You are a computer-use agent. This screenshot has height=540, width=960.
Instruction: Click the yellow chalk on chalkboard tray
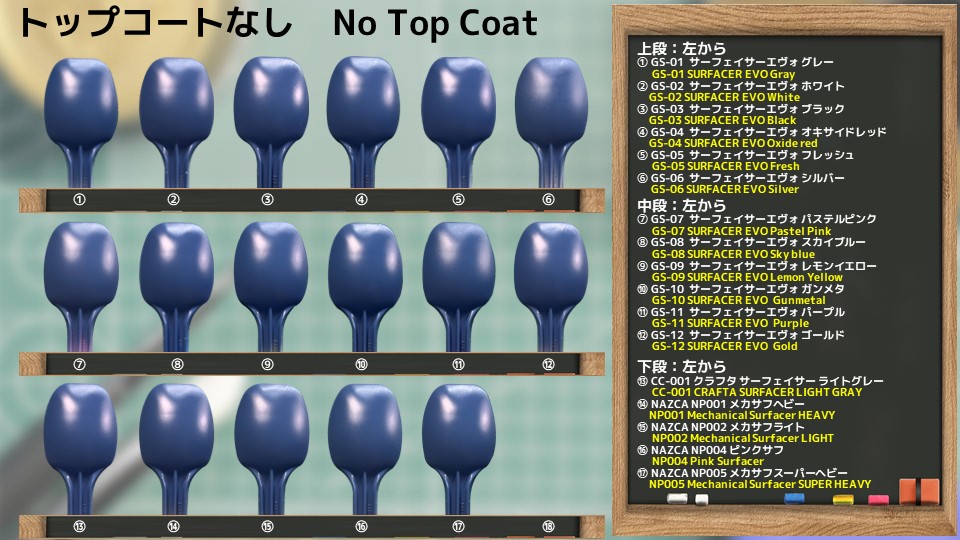point(843,500)
